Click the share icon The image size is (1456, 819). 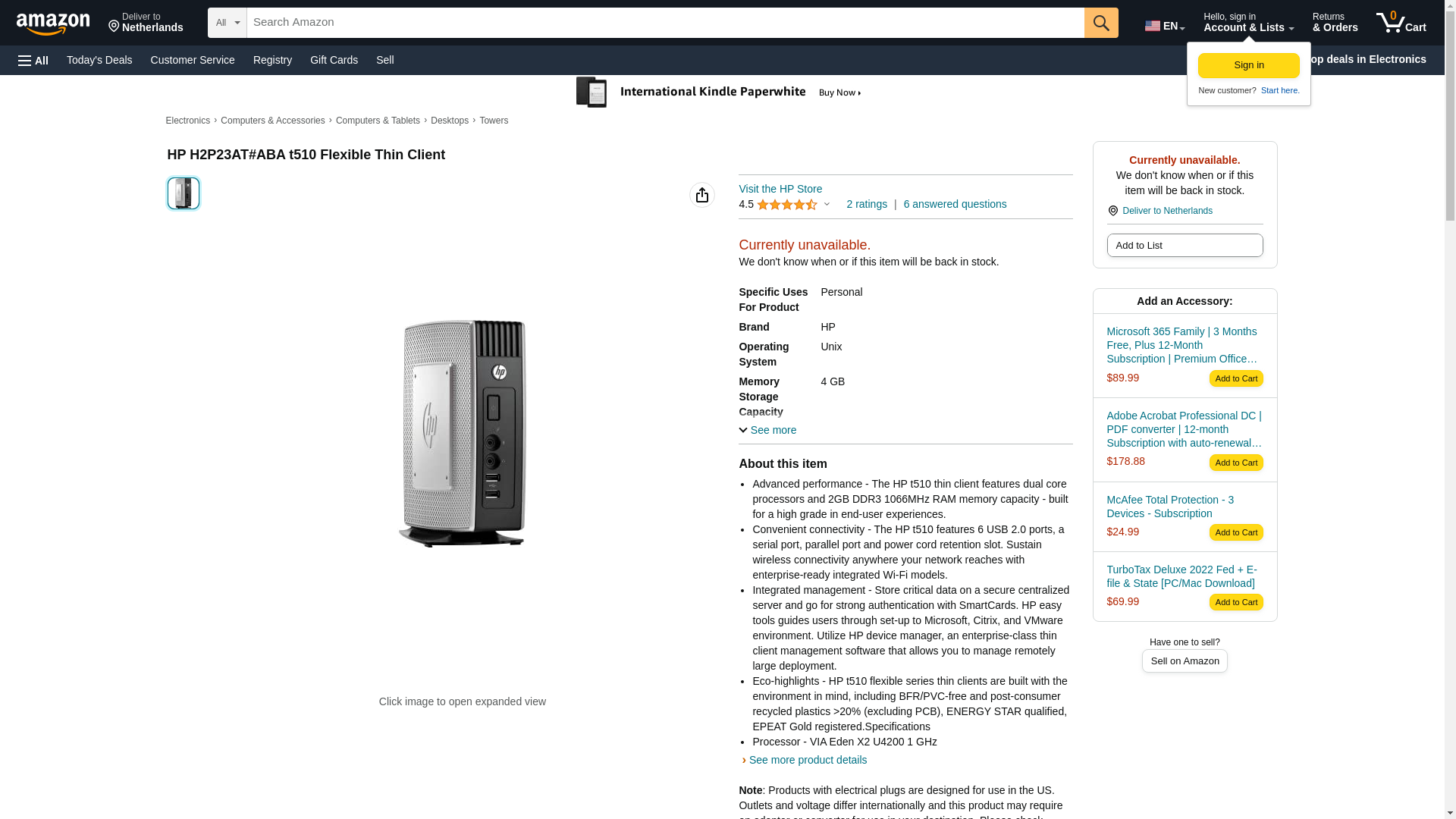pyautogui.click(x=702, y=195)
